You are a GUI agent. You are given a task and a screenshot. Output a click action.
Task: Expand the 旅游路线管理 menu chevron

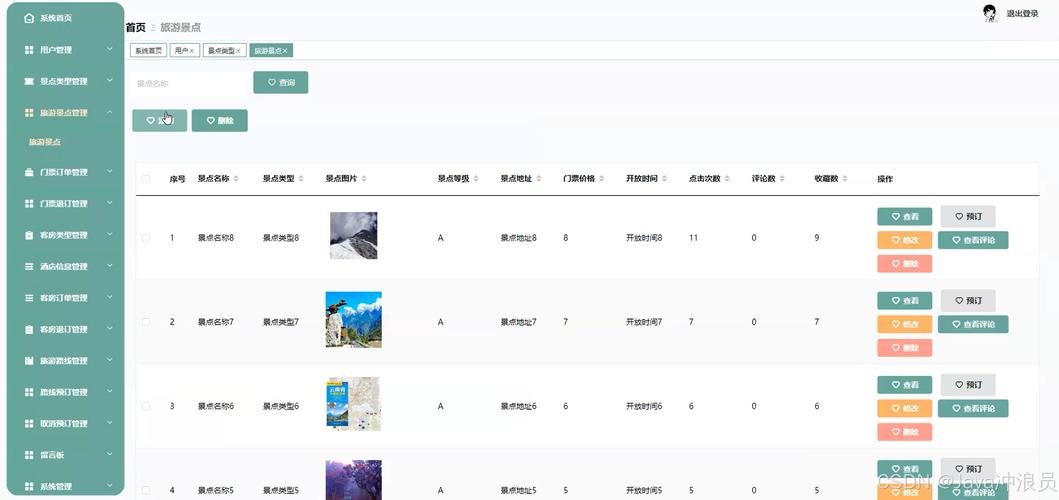point(109,360)
